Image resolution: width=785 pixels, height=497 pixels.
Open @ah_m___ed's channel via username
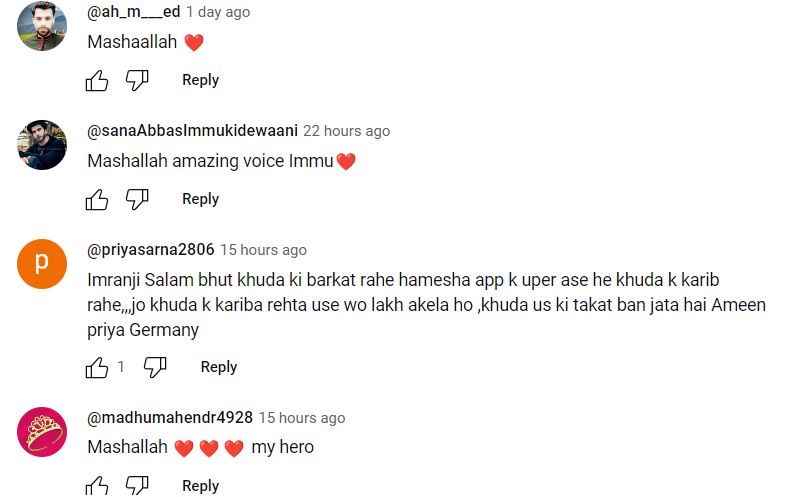134,12
